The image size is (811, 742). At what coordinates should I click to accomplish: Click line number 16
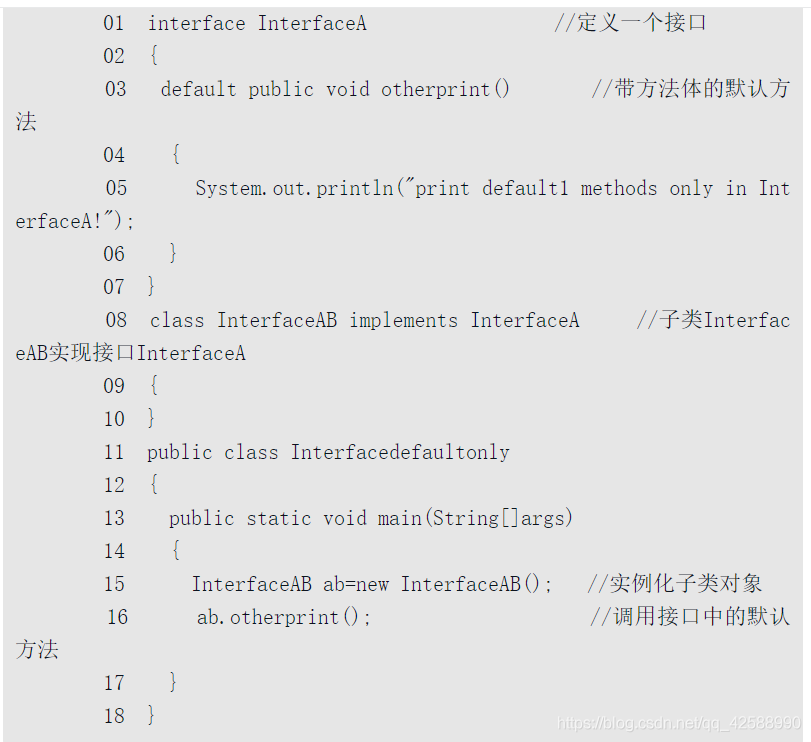(x=117, y=617)
